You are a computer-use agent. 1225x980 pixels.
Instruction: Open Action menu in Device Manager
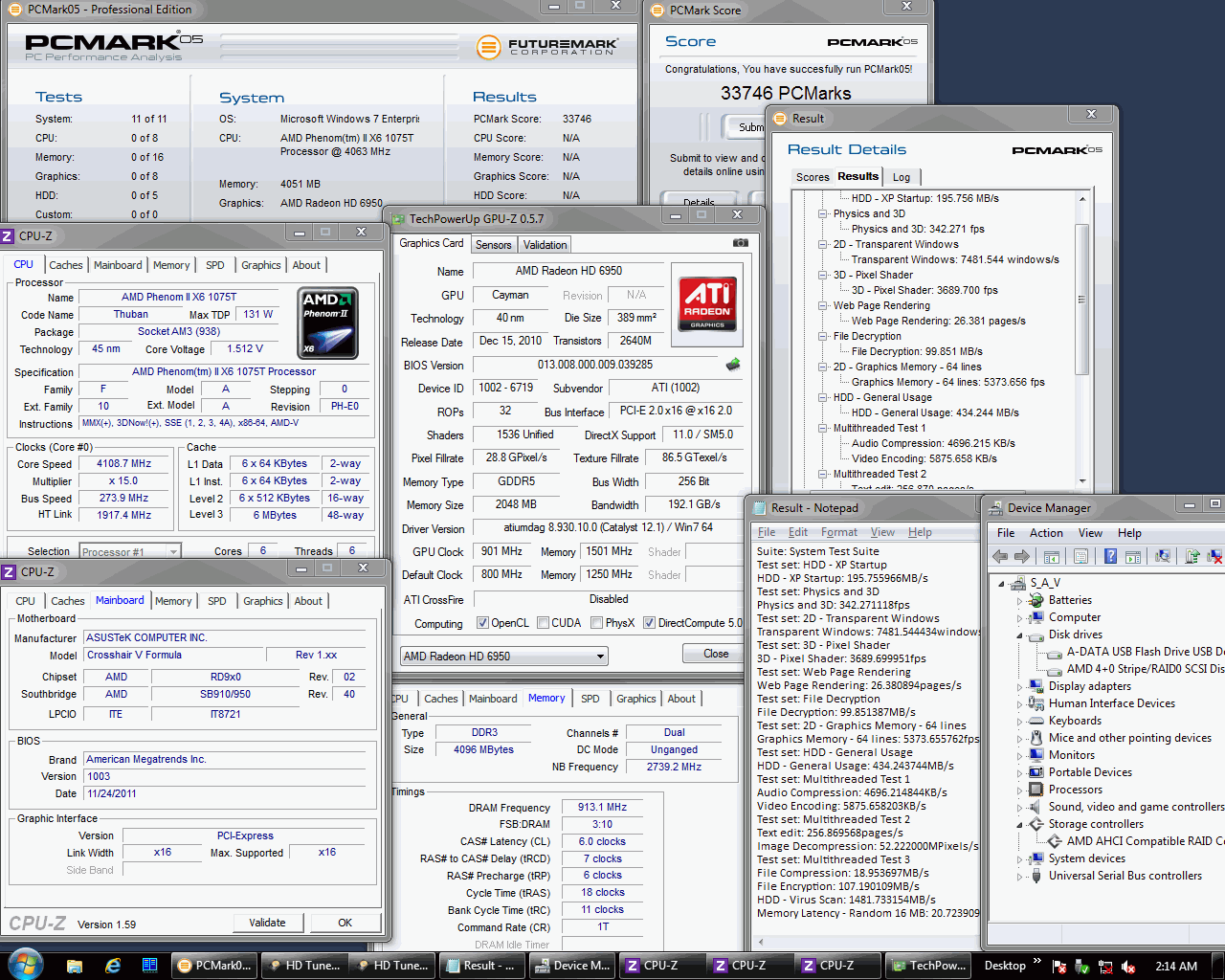click(1046, 533)
